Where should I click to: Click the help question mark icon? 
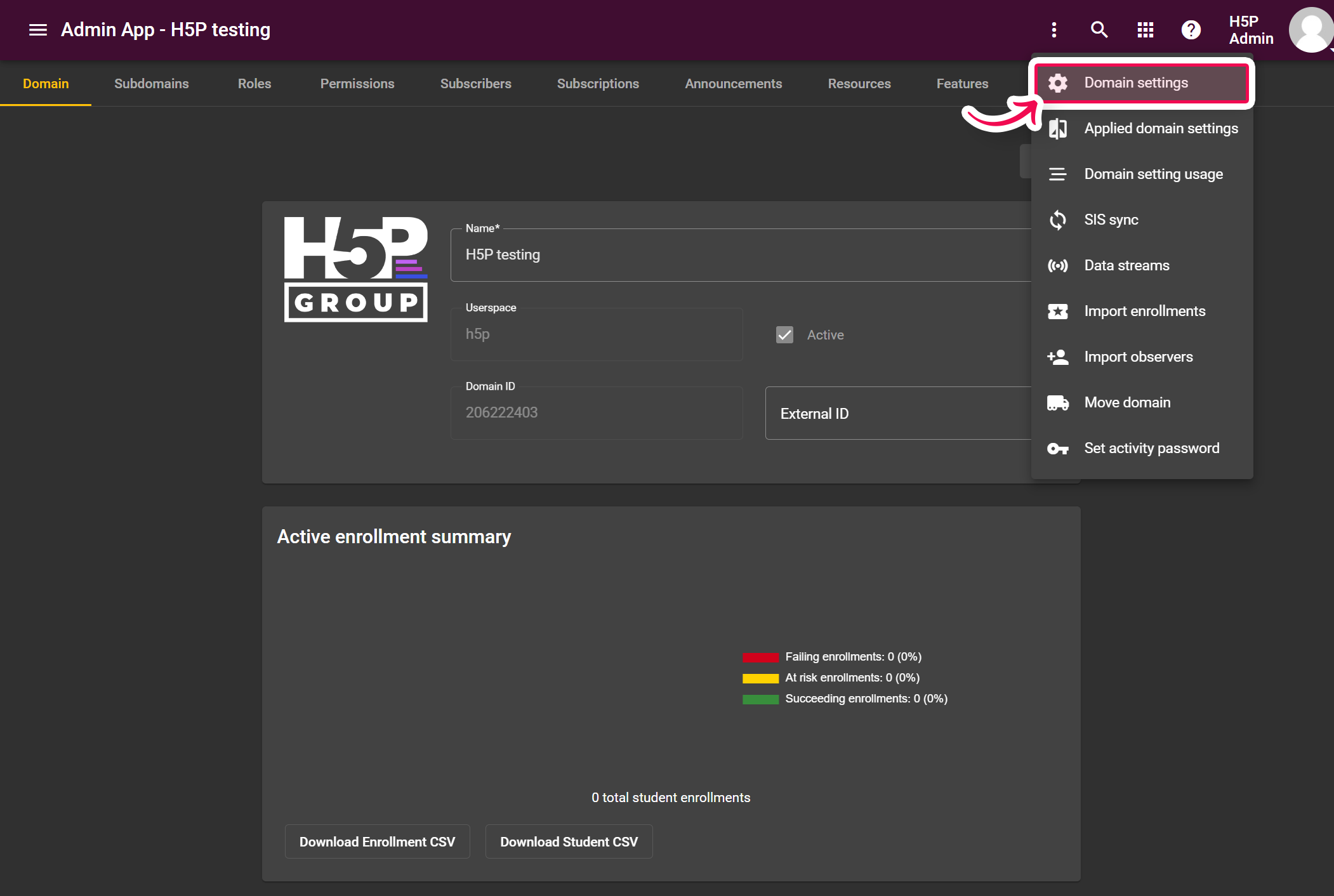coord(1191,30)
